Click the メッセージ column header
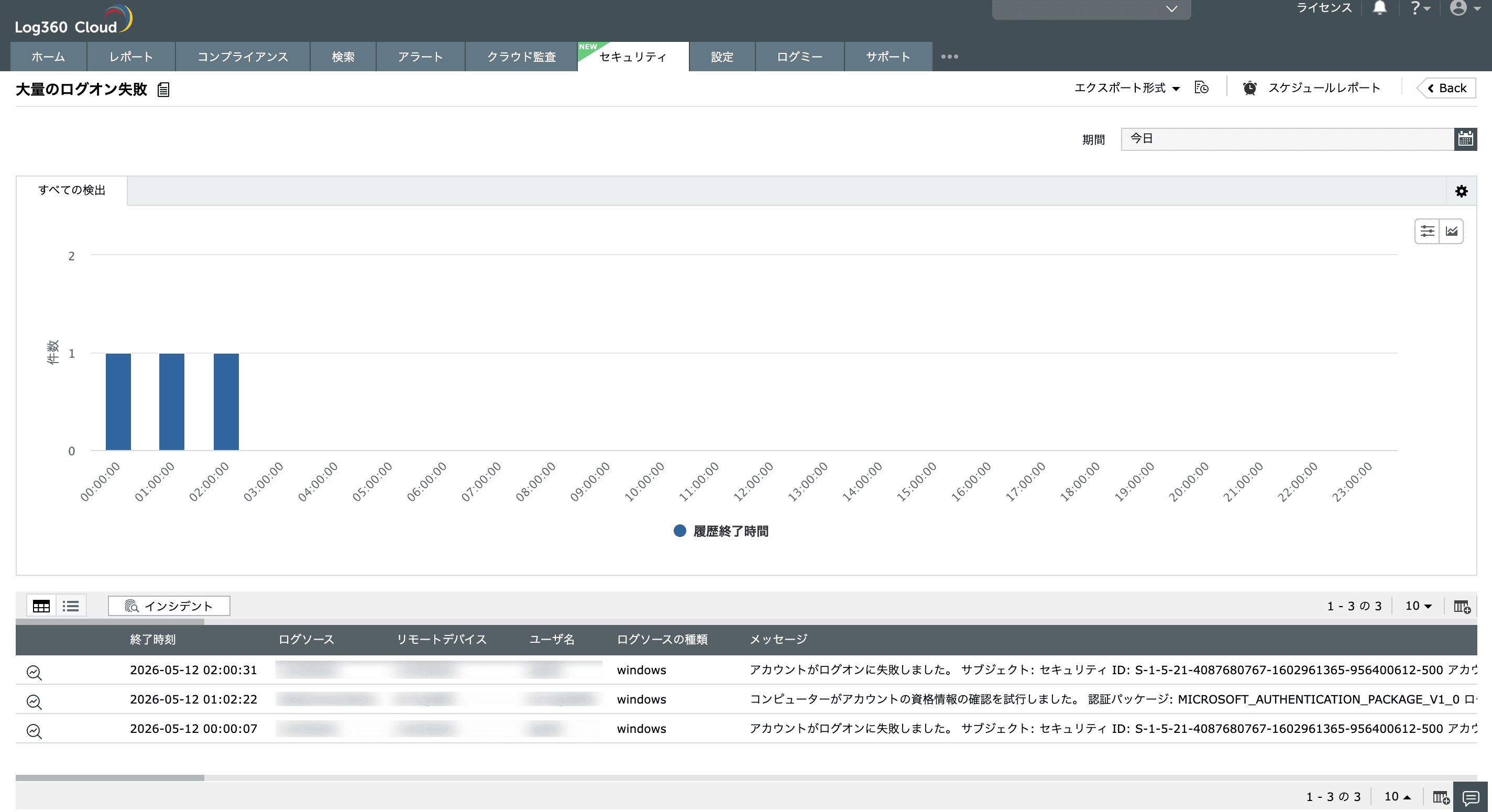 [778, 640]
